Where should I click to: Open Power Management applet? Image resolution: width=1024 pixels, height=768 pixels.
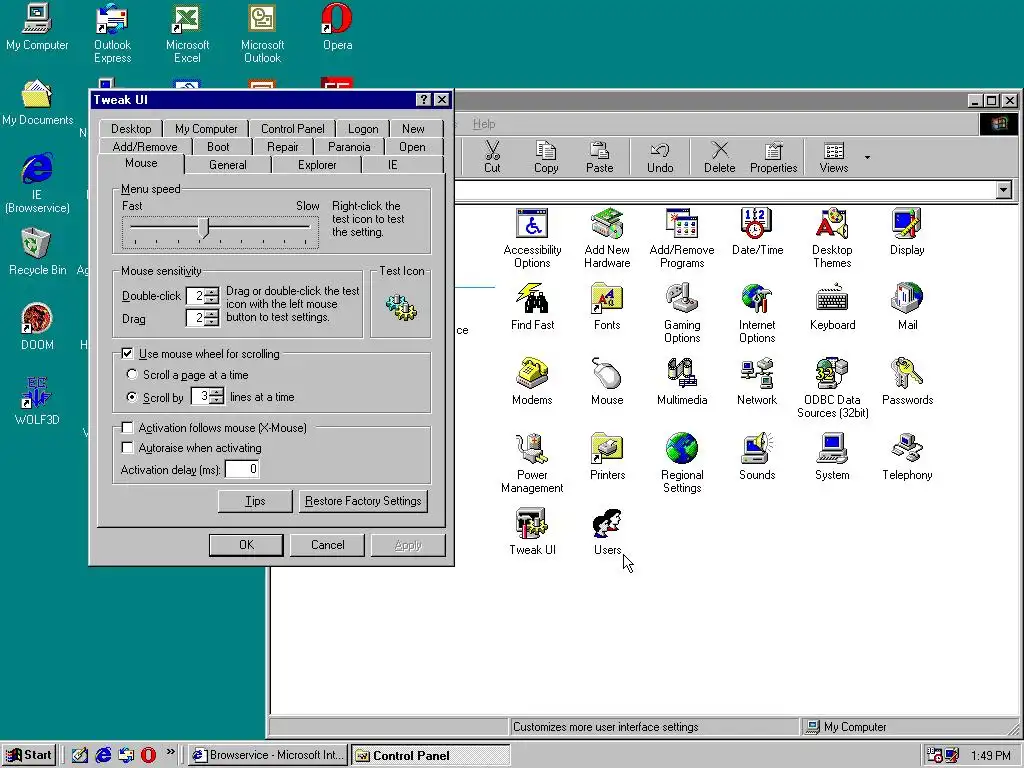pyautogui.click(x=532, y=464)
